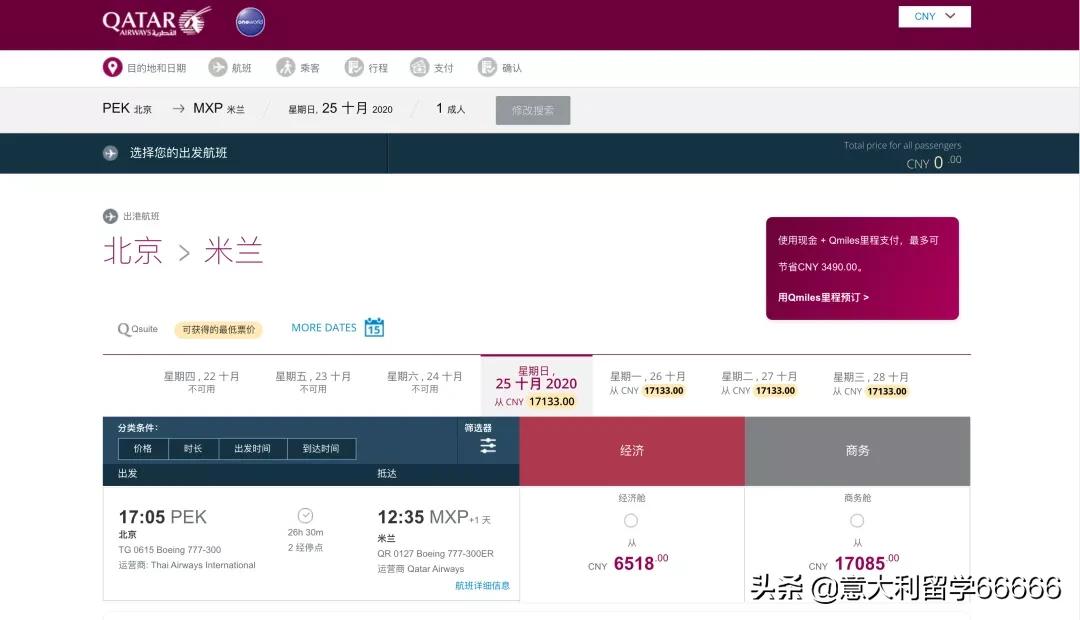Viewport: 1080px width, 620px height.
Task: Open the 行程 itinerary step icon
Action: point(356,67)
